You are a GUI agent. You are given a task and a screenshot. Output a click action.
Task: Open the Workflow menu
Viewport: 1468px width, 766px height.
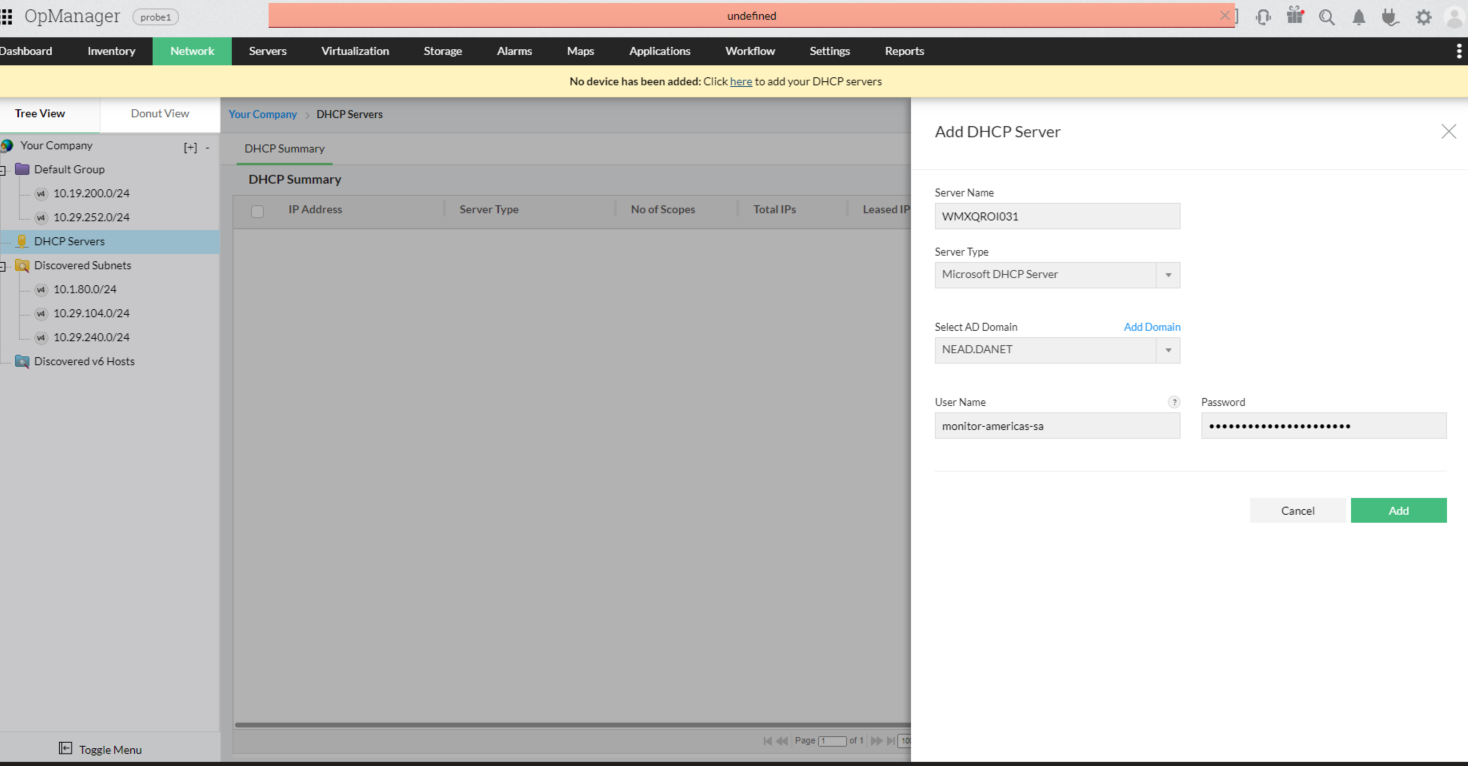point(750,51)
